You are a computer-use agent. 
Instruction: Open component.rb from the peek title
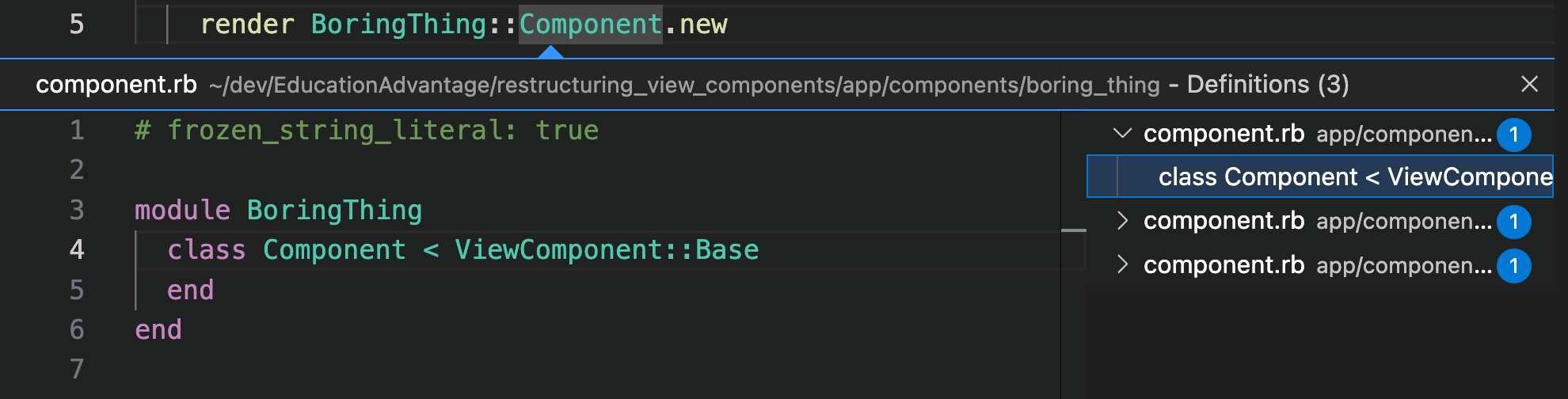coord(116,84)
